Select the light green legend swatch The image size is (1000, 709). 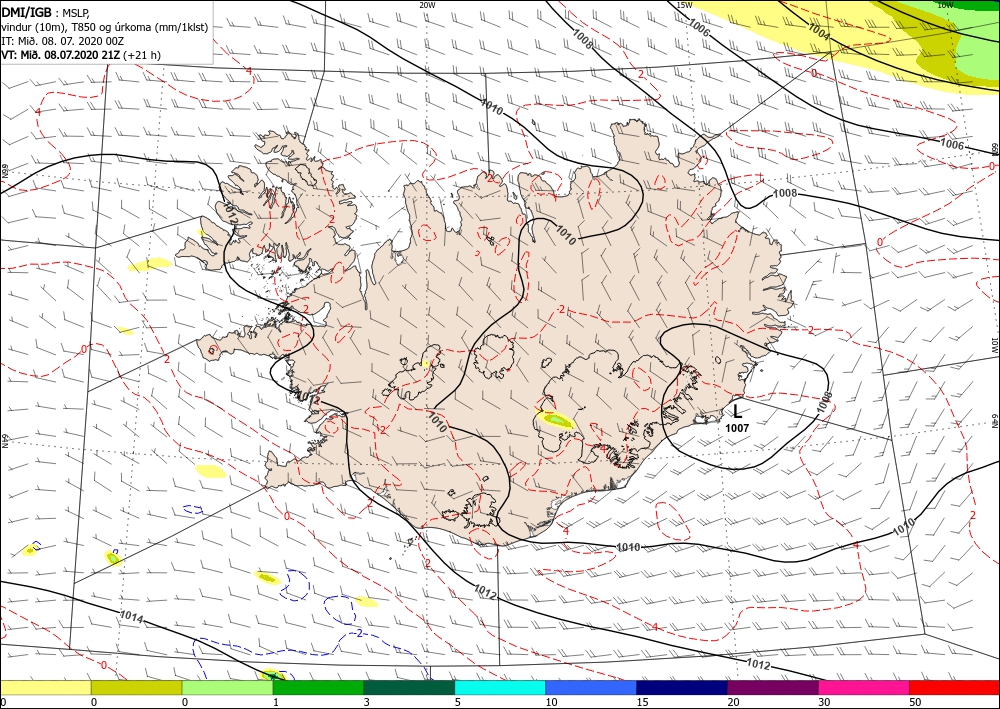[227, 687]
